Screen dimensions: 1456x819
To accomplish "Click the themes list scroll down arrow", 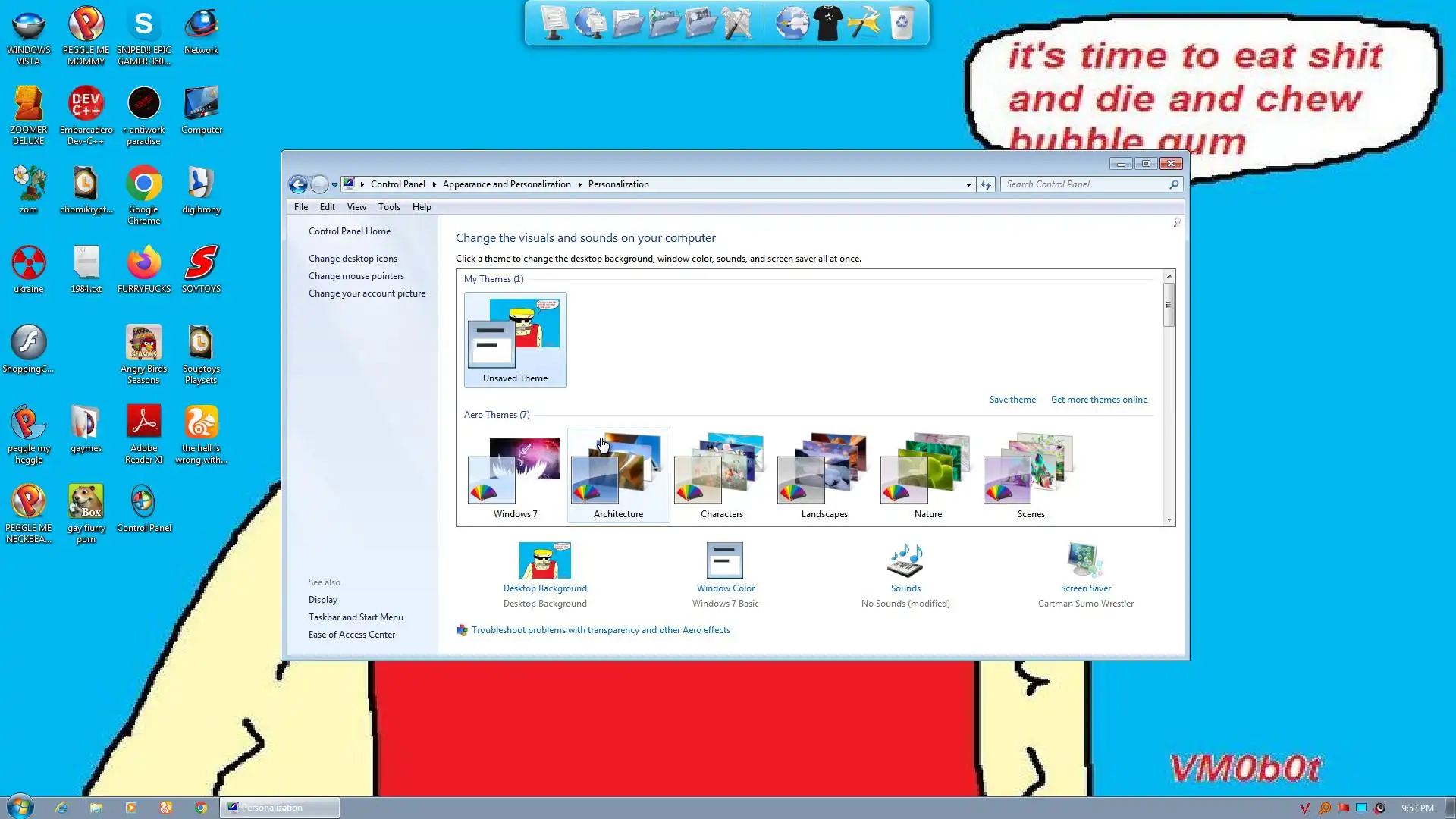I will [x=1169, y=520].
